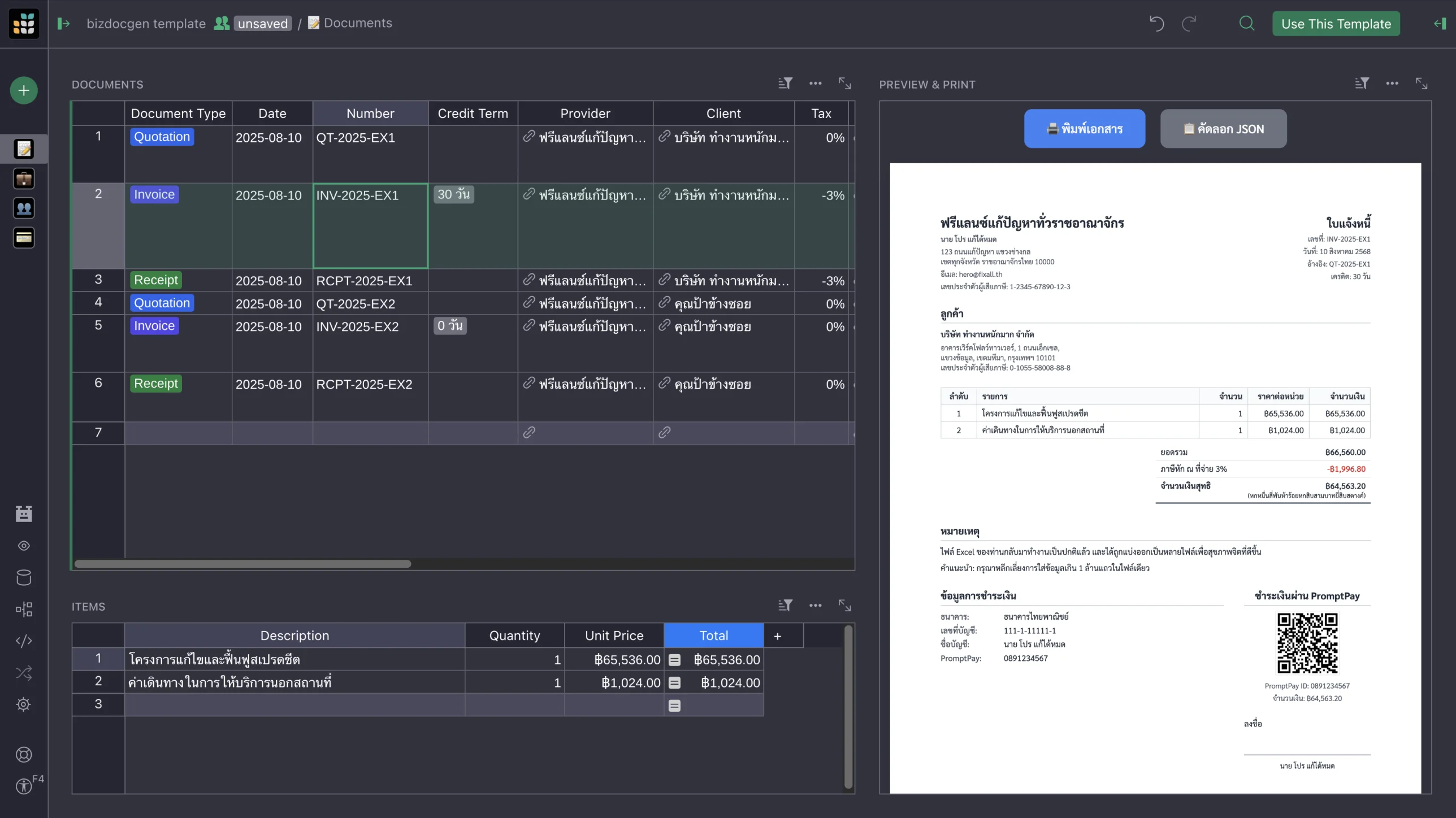Click the green plus button to add new

(23, 90)
